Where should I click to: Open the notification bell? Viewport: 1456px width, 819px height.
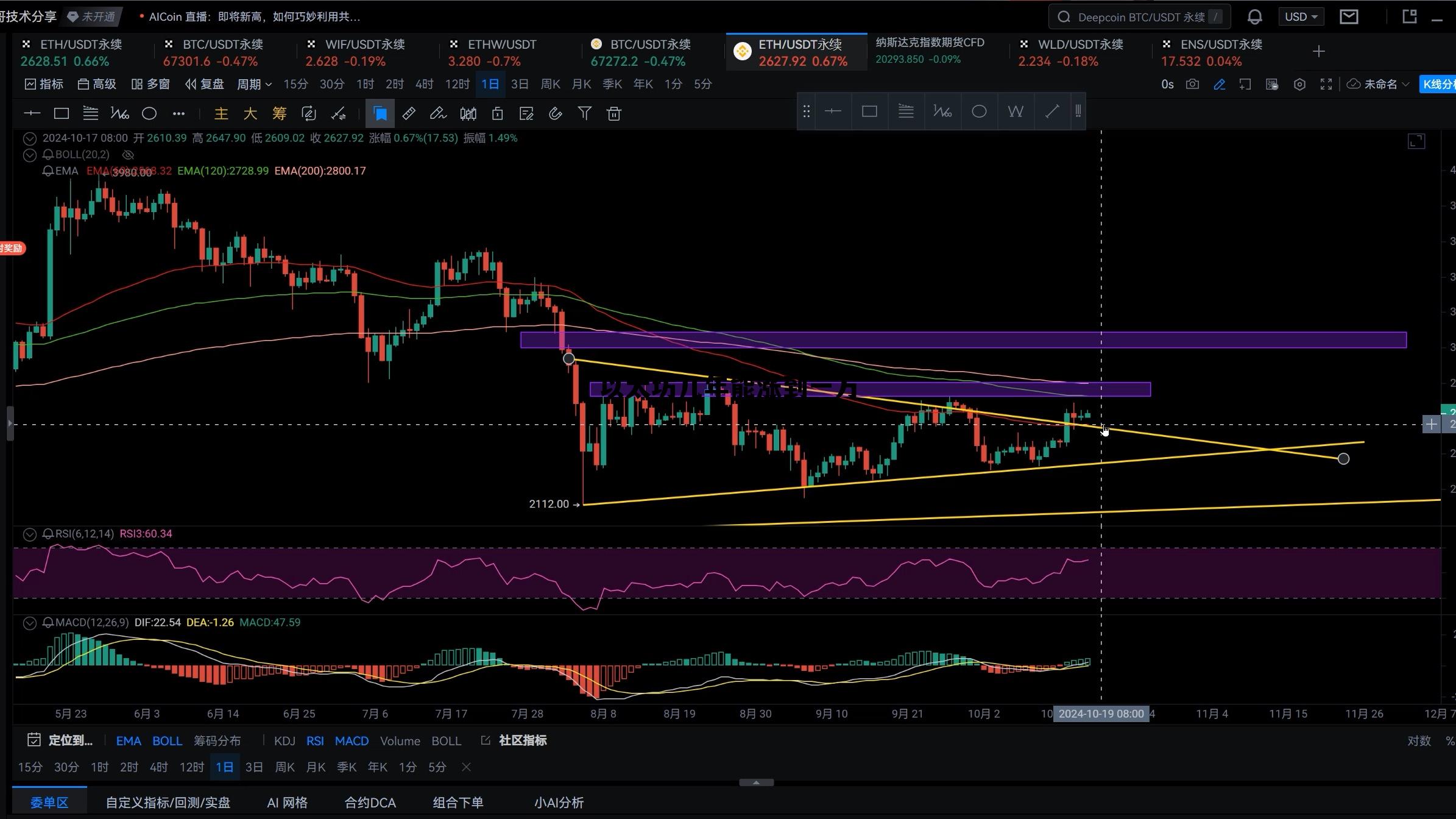click(x=1254, y=17)
